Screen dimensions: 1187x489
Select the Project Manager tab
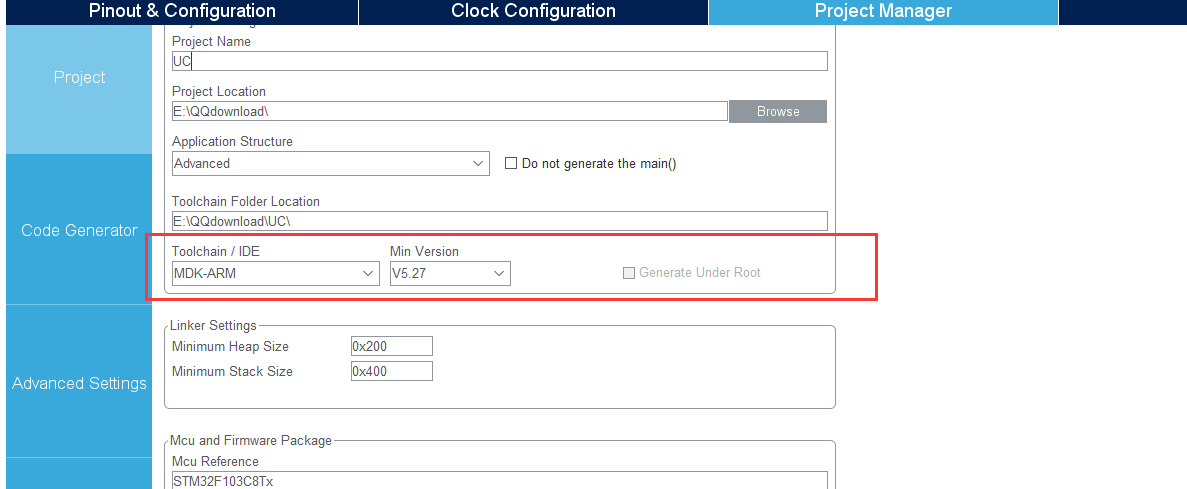(x=883, y=11)
